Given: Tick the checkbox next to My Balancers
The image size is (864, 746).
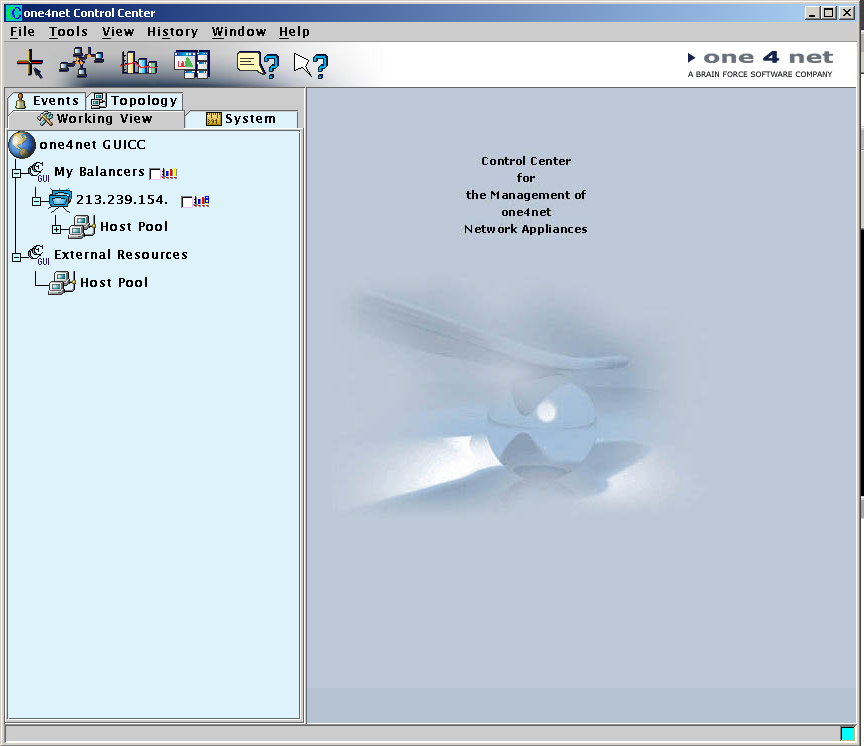Looking at the screenshot, I should coord(155,174).
